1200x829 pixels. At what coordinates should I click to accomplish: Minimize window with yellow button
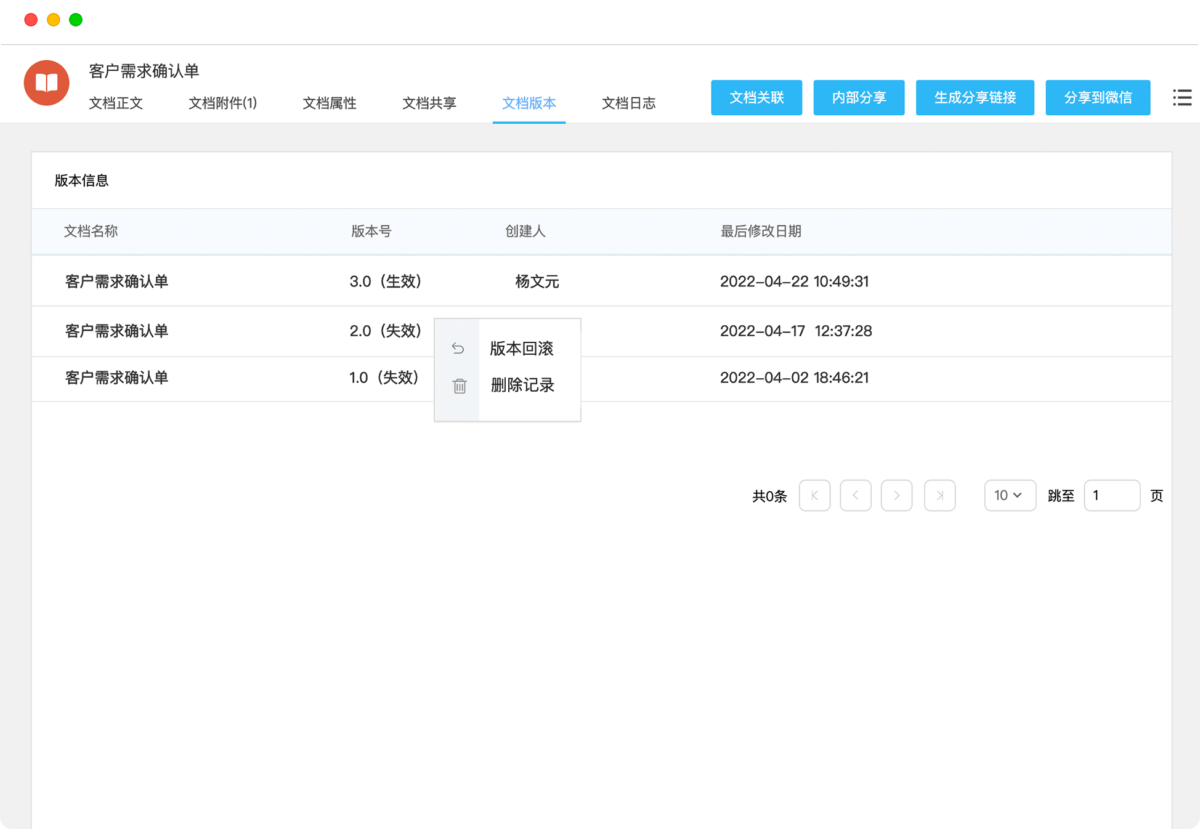(x=54, y=20)
